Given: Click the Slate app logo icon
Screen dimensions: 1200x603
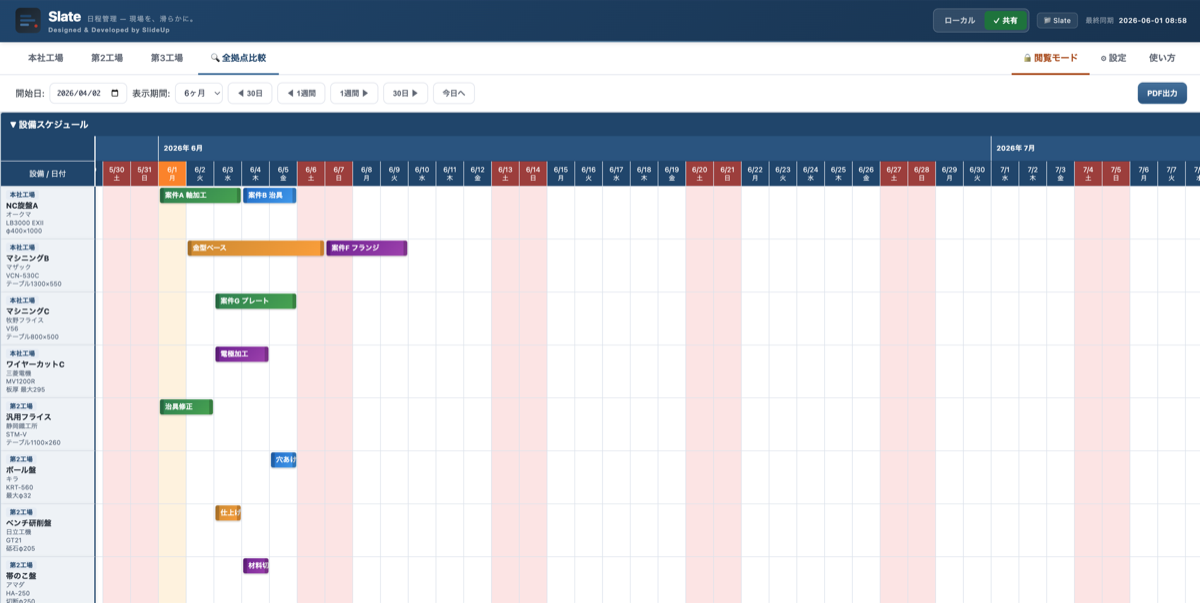Looking at the screenshot, I should [x=28, y=20].
